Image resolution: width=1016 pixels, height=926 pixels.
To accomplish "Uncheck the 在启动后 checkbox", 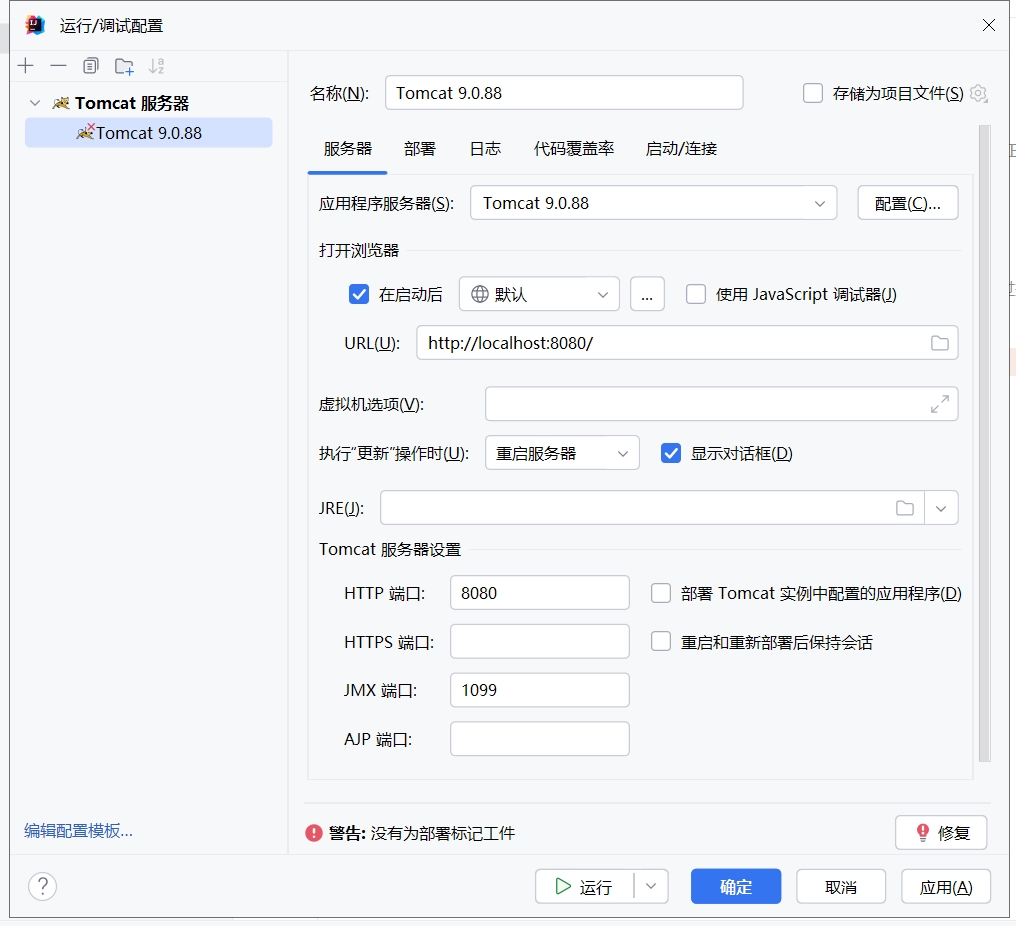I will 359,294.
